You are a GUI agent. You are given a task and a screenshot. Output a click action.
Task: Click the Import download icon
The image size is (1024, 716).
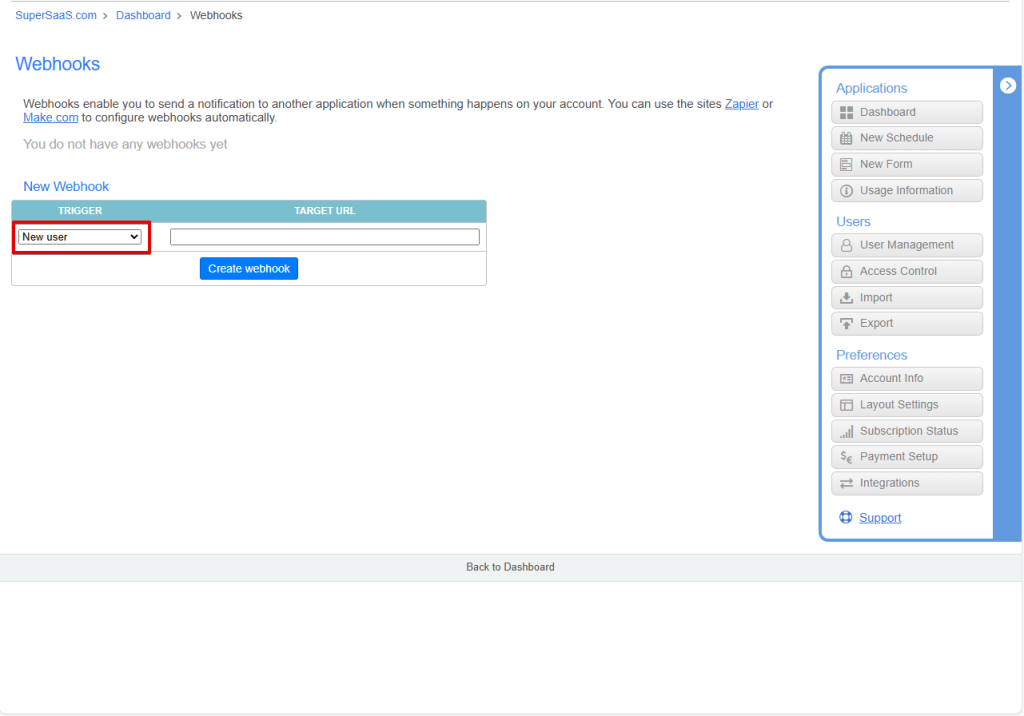tap(846, 298)
